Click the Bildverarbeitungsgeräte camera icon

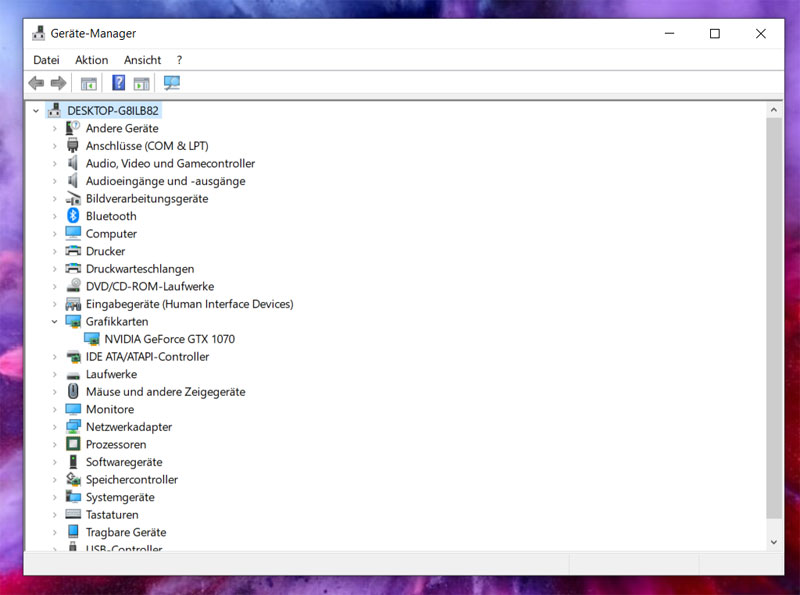pos(73,199)
